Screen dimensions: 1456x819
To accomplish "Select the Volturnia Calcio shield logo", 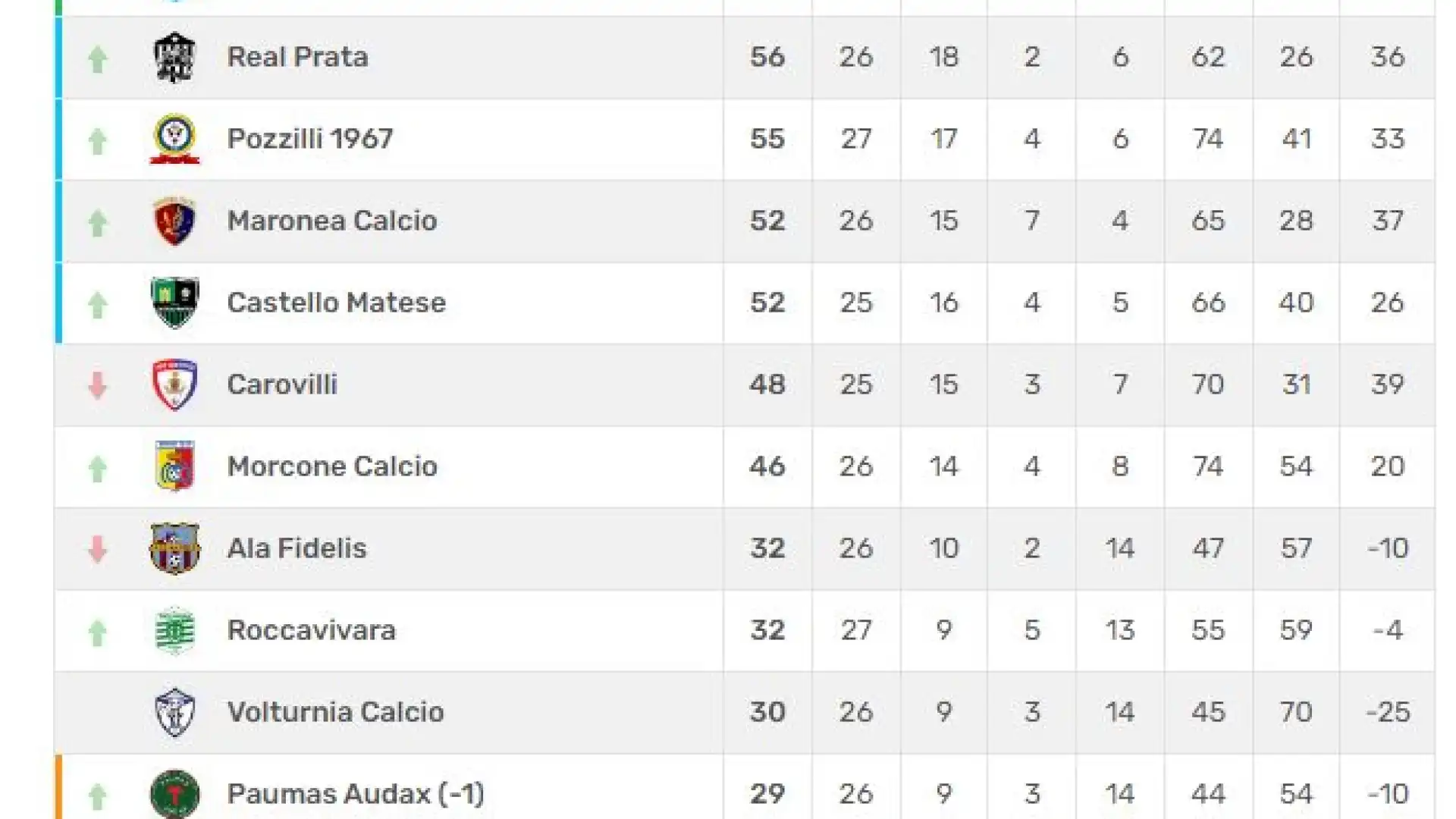I will (x=174, y=713).
